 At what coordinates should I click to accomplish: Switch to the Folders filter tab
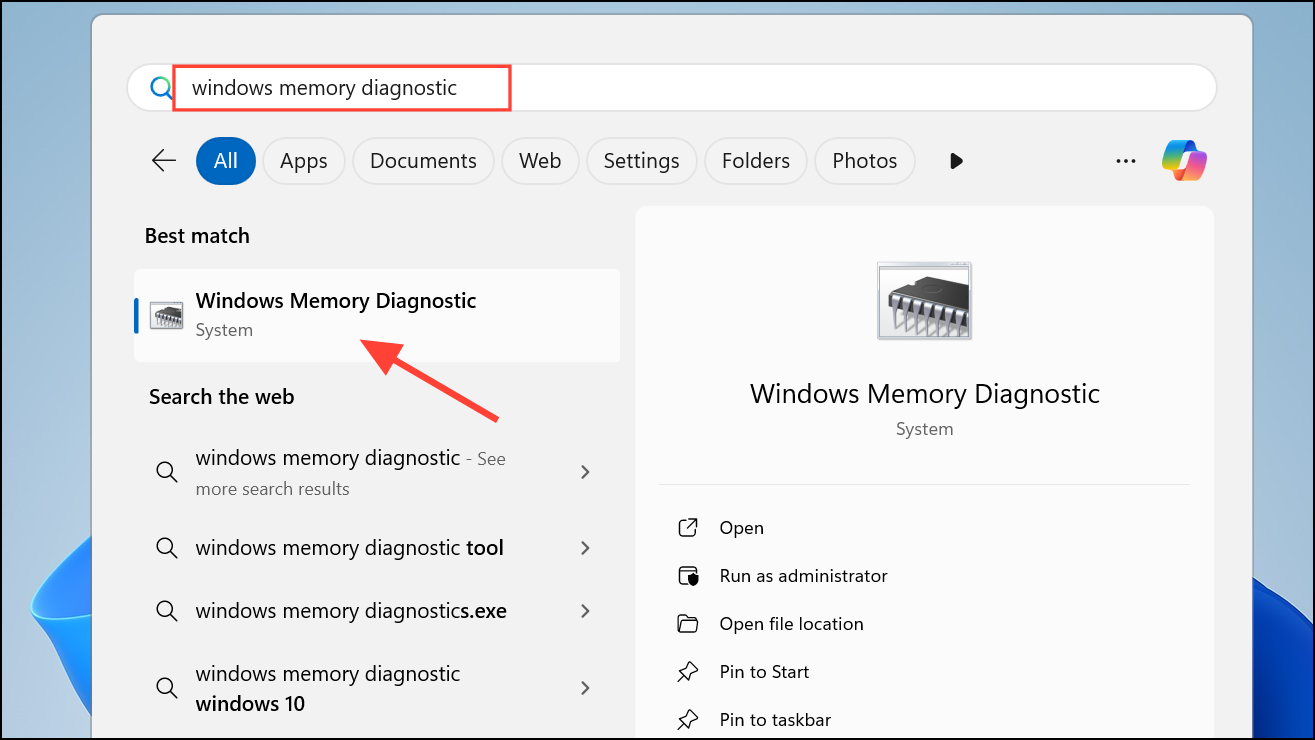click(x=755, y=161)
